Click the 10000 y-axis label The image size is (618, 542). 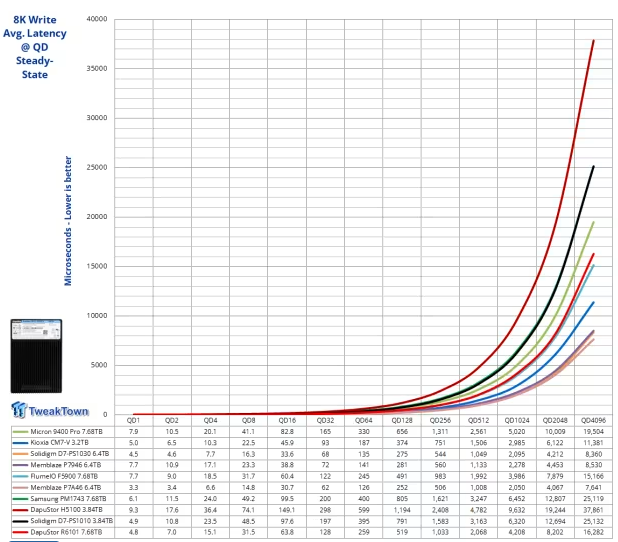tap(97, 315)
